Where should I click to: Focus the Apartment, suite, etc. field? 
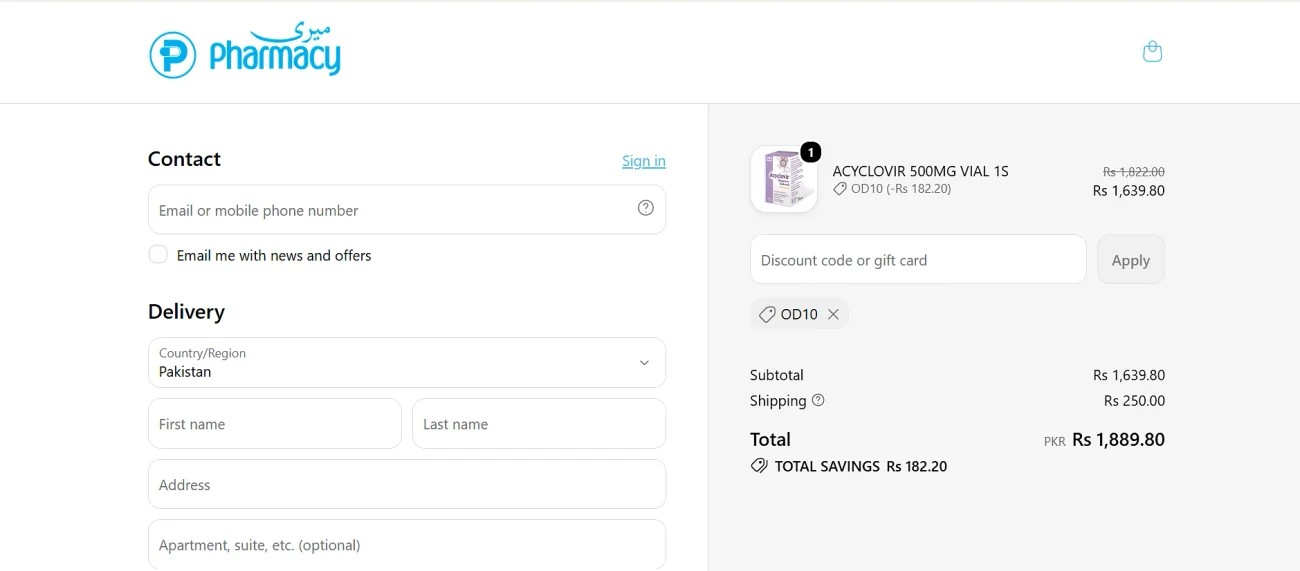tap(407, 545)
